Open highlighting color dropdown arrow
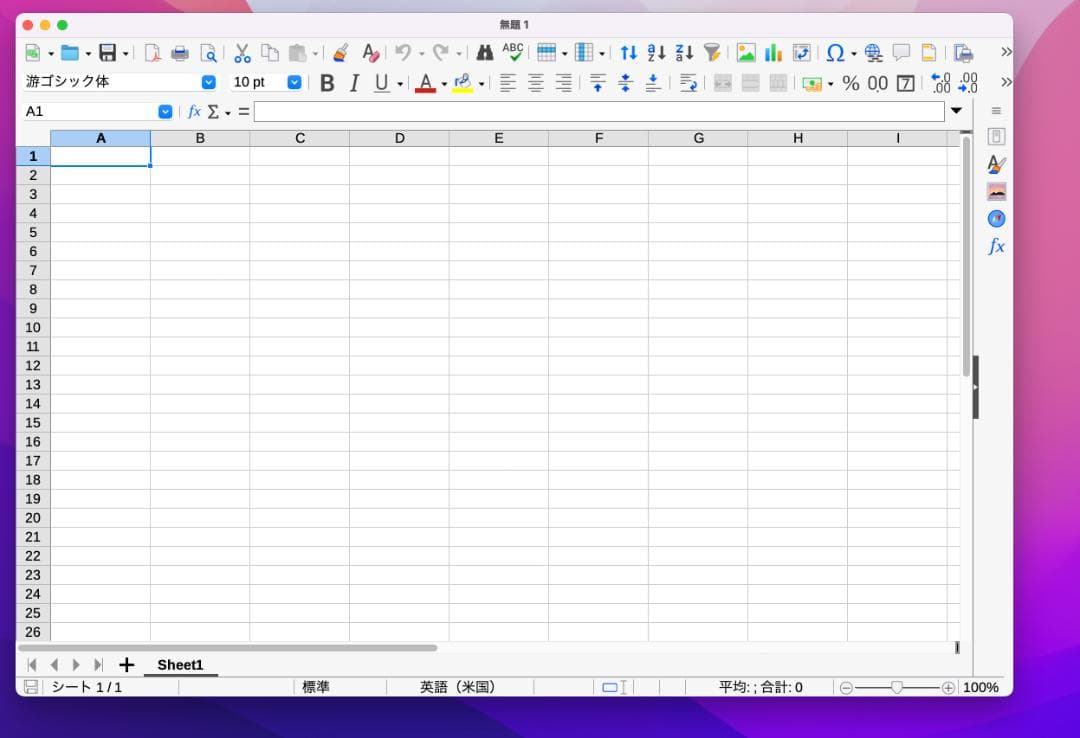 (x=481, y=84)
